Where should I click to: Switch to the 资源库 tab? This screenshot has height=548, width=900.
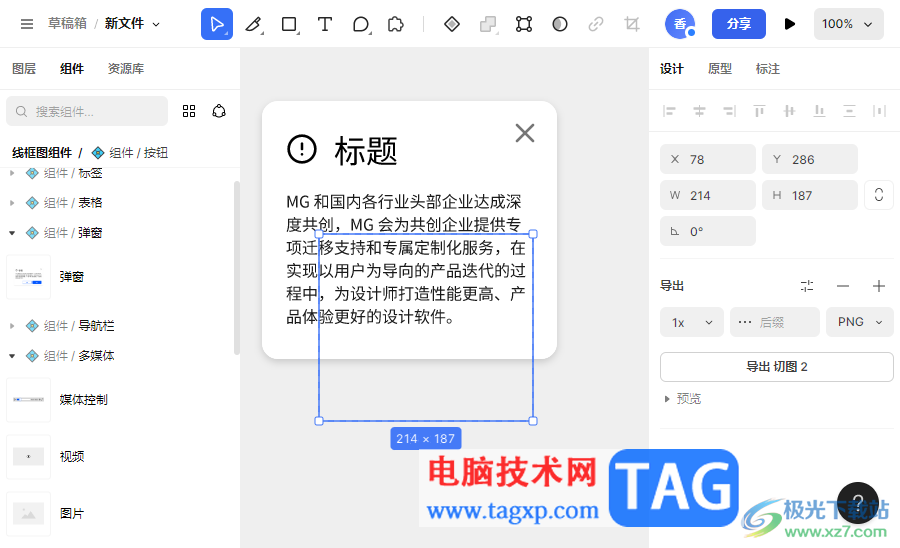pyautogui.click(x=126, y=69)
